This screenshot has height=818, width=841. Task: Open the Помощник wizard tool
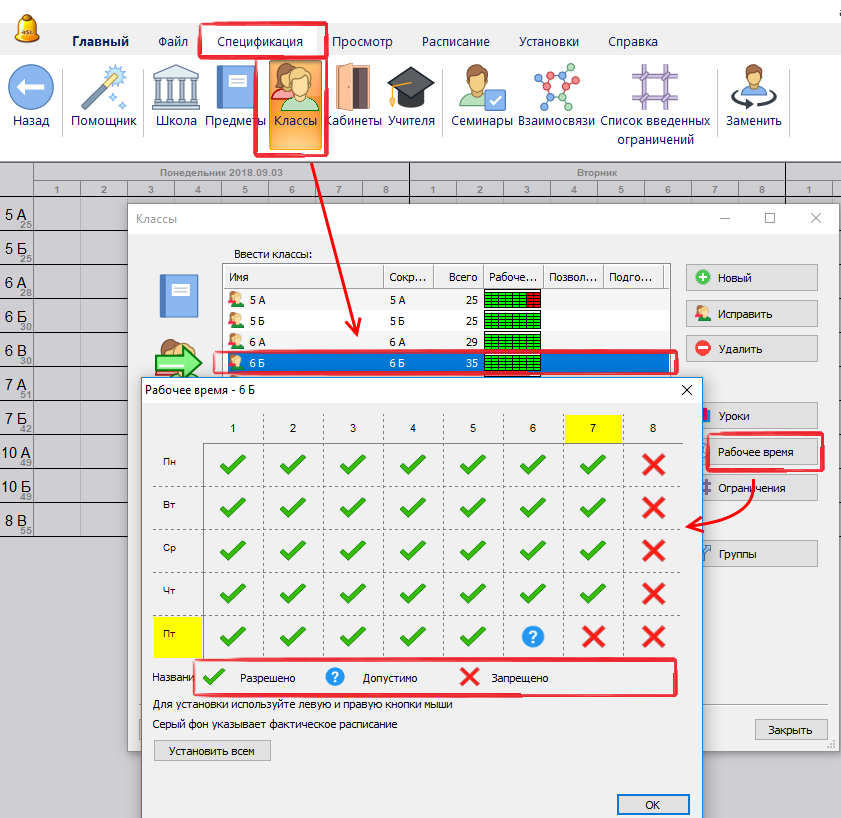(103, 88)
